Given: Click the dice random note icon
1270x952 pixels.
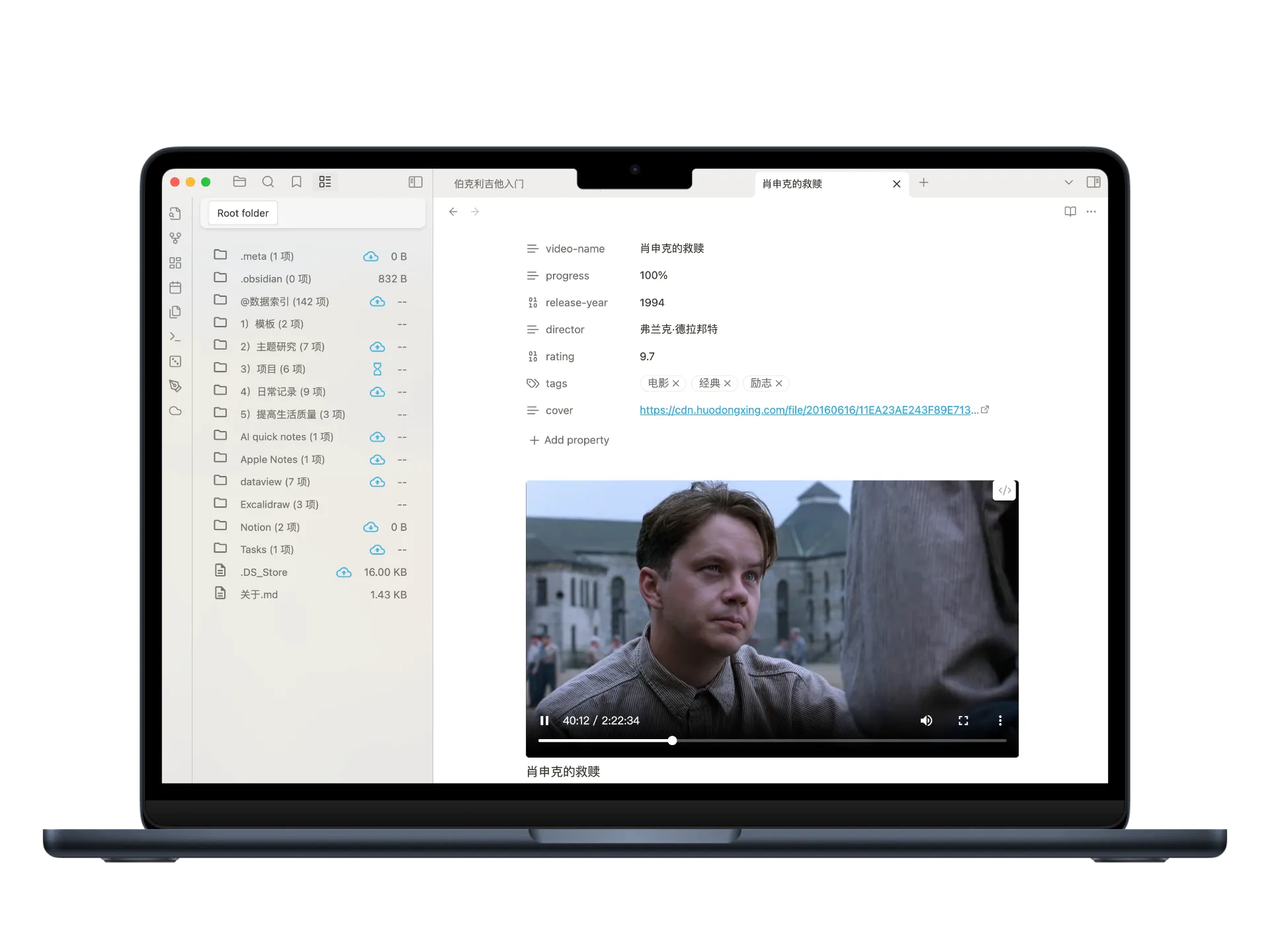Looking at the screenshot, I should [x=175, y=362].
